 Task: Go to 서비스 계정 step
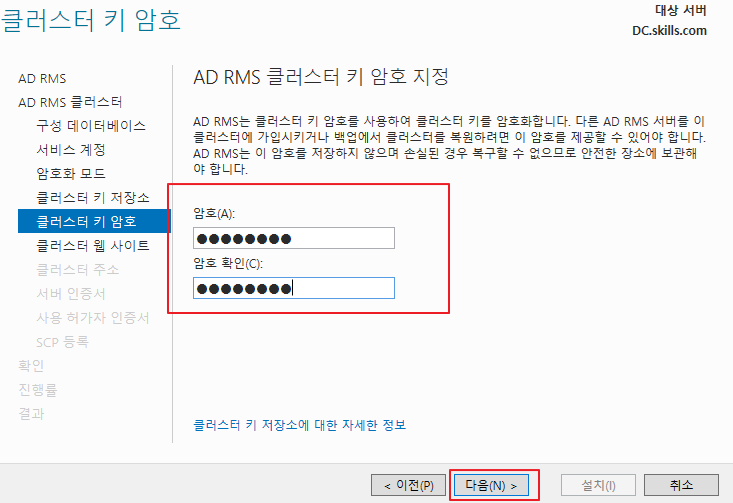pyautogui.click(x=71, y=150)
